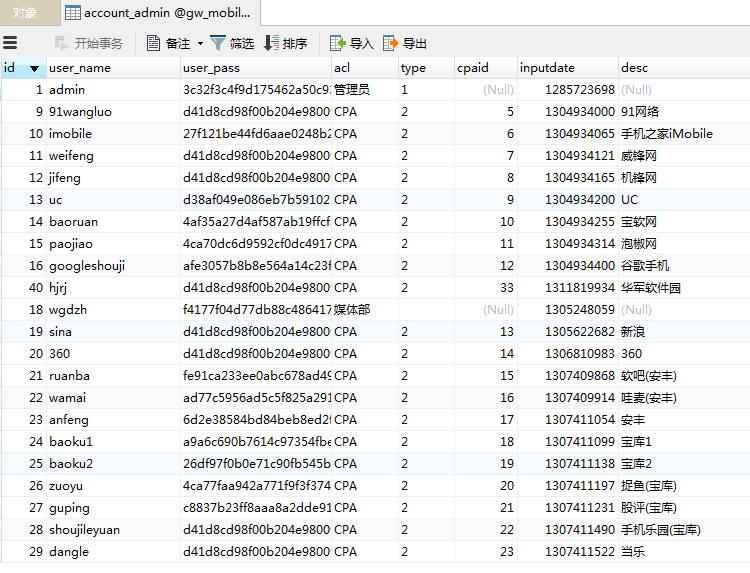Click the 'uc' user_name cell
The width and height of the screenshot is (750, 573).
click(x=113, y=199)
